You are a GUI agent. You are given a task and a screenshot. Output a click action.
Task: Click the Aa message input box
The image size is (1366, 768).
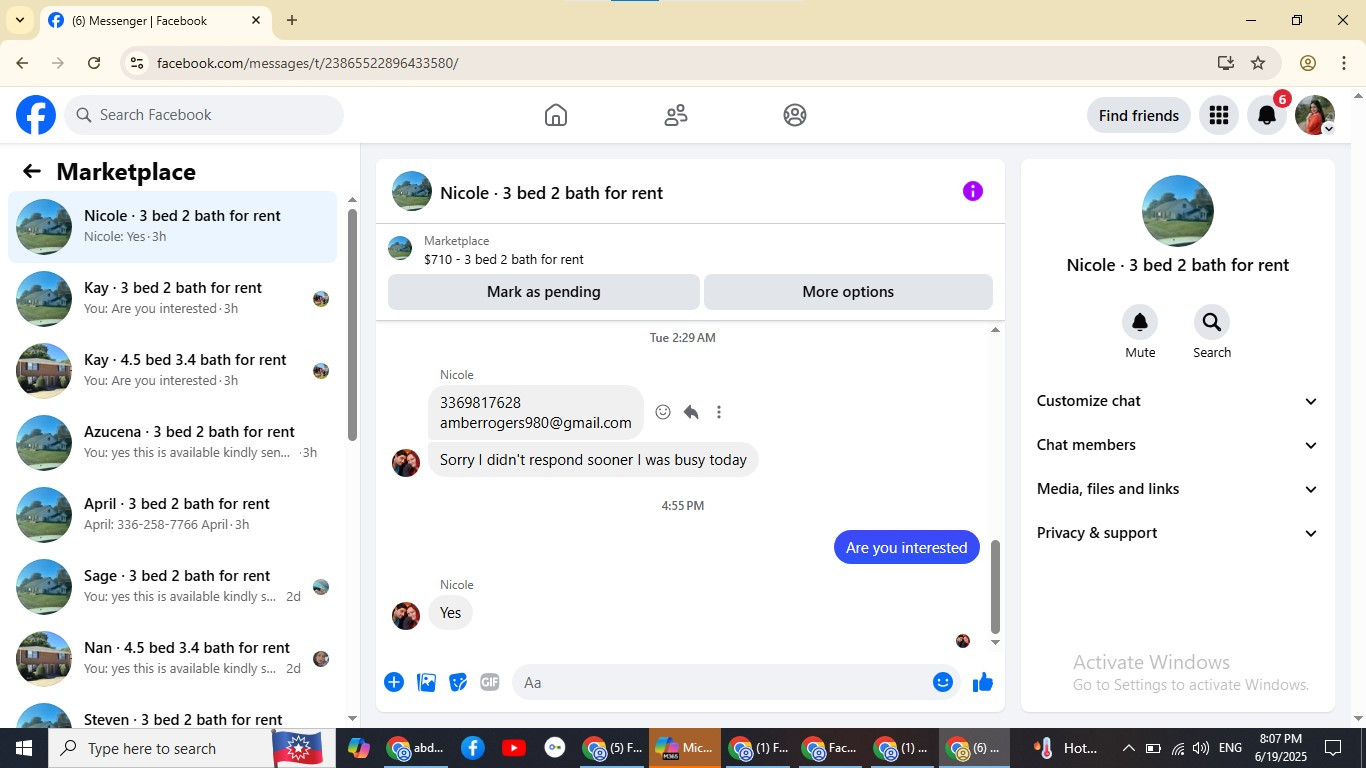click(735, 682)
